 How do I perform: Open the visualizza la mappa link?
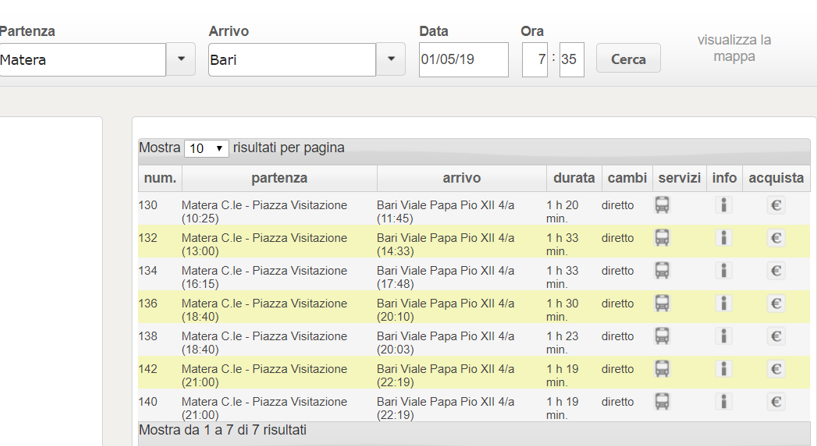pos(734,48)
